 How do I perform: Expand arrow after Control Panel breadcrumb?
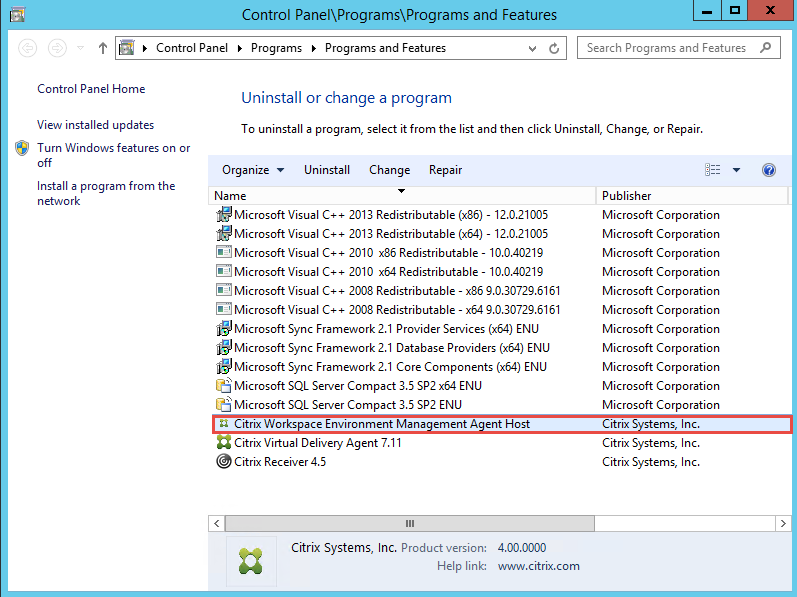click(x=239, y=48)
